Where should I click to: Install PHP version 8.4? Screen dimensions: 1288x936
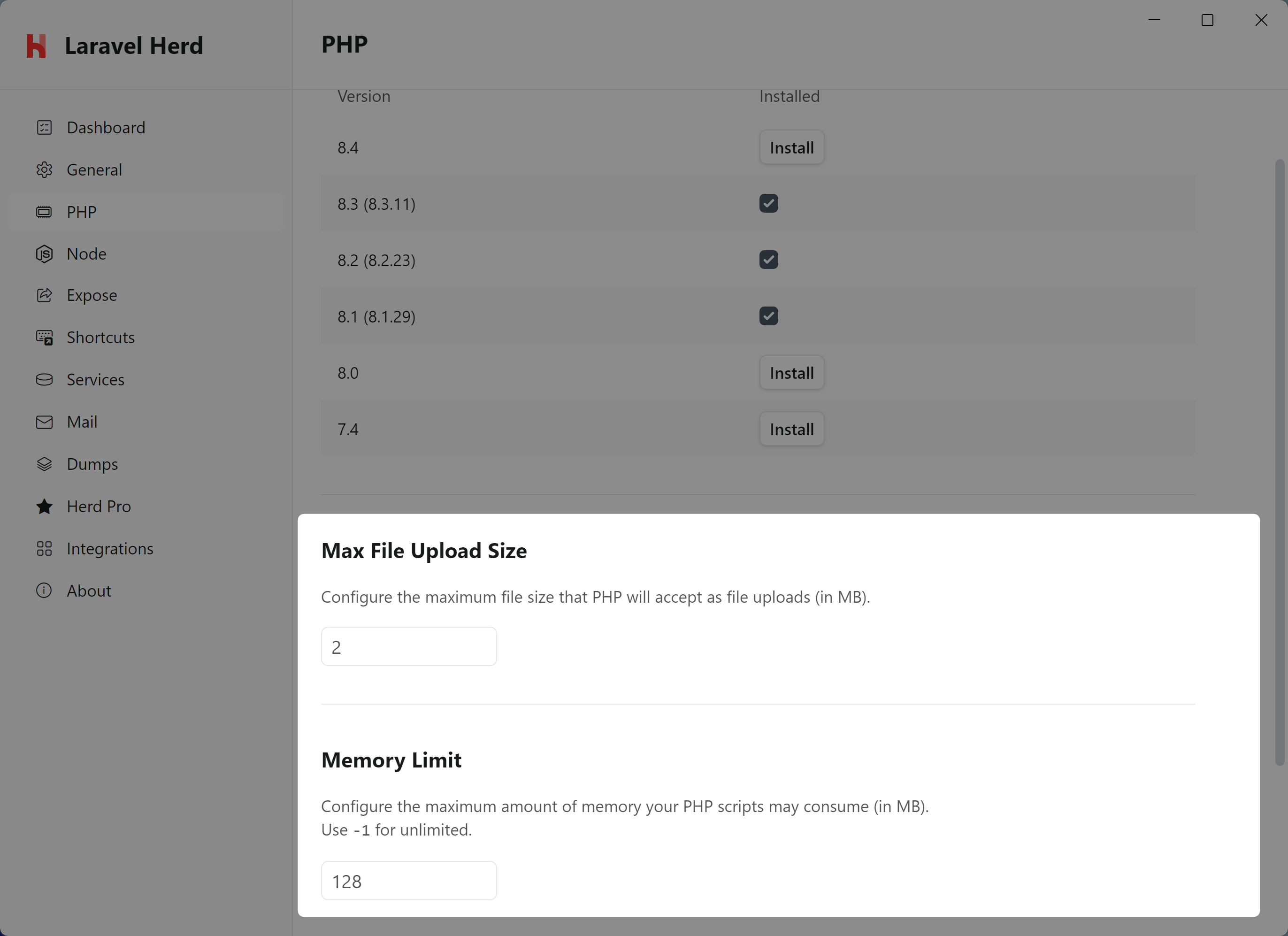point(791,147)
